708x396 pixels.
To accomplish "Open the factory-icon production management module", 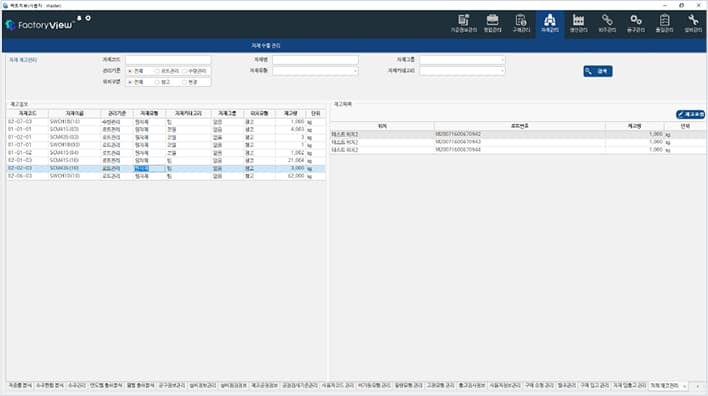I will coord(578,23).
